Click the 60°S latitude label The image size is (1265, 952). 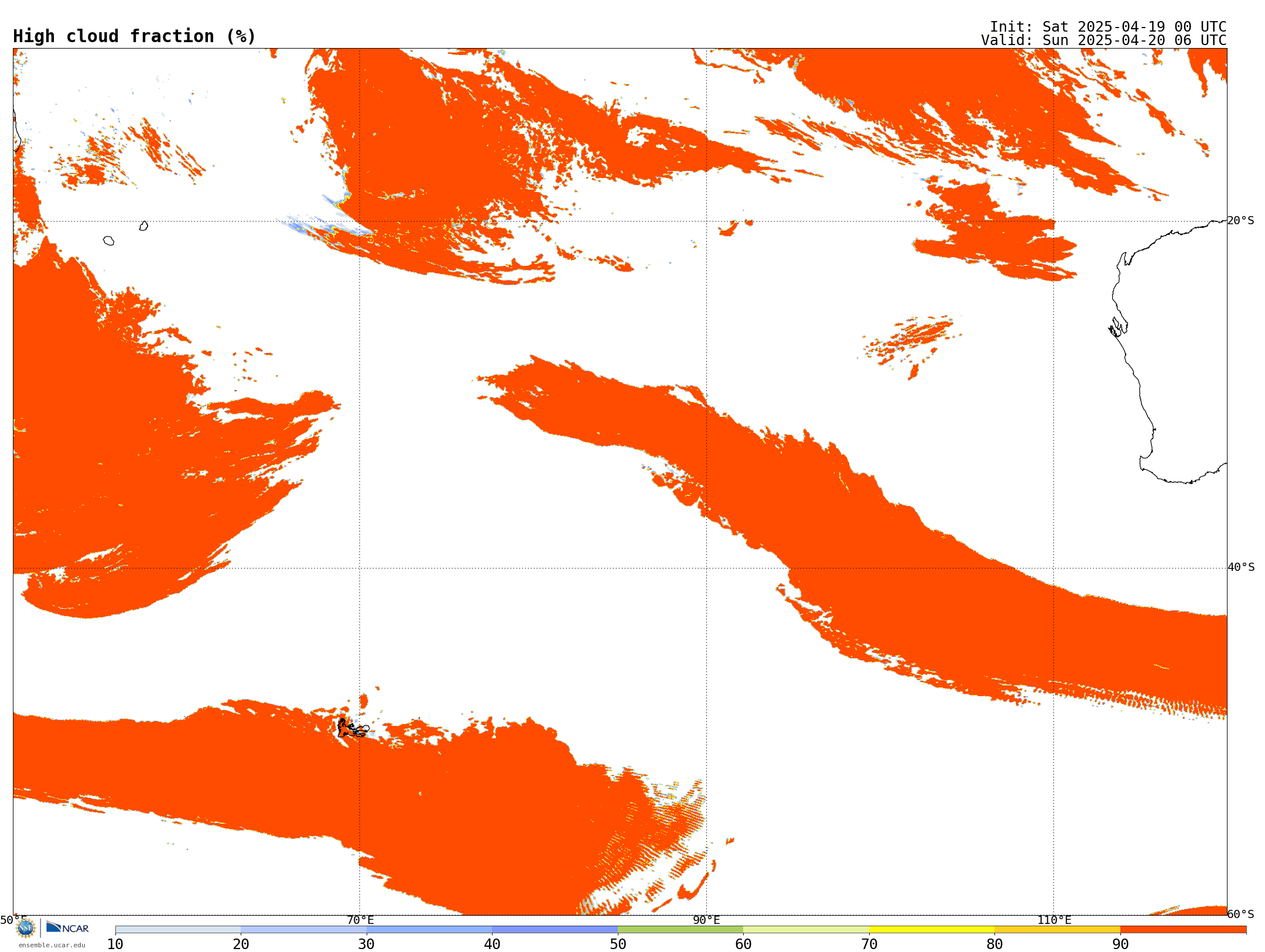(1241, 914)
